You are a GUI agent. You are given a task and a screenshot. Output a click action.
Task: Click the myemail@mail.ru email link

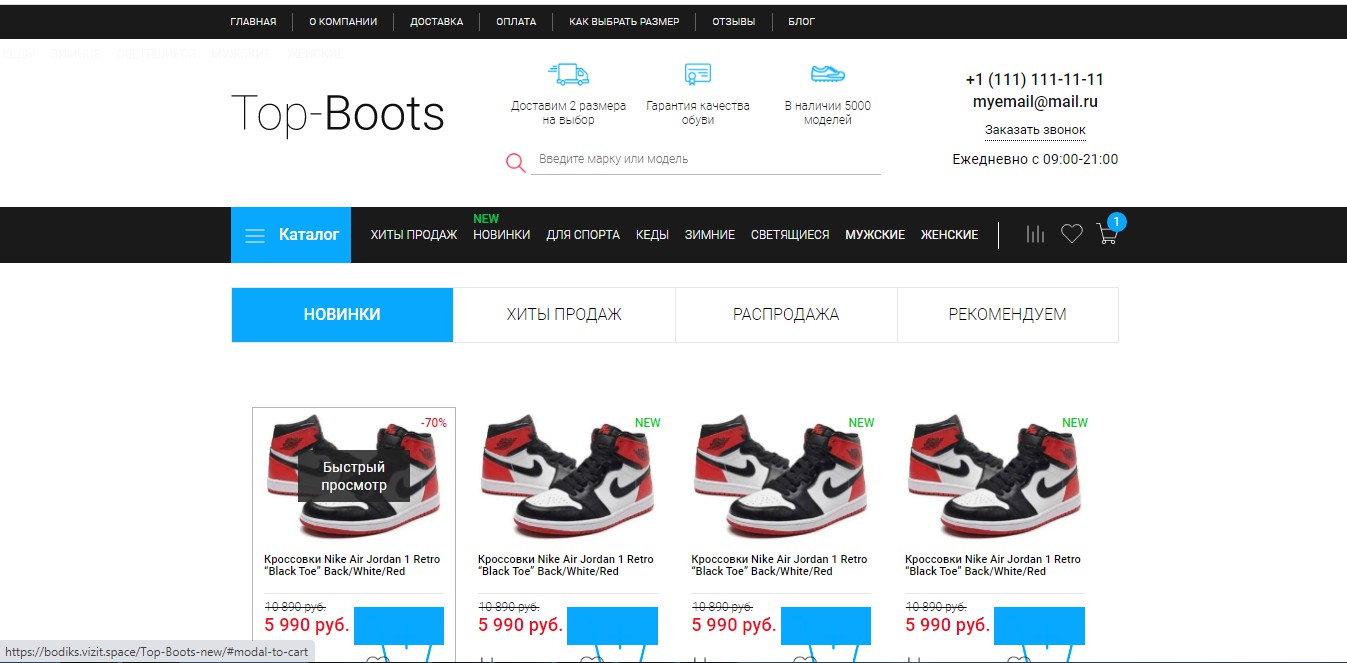coord(1035,101)
